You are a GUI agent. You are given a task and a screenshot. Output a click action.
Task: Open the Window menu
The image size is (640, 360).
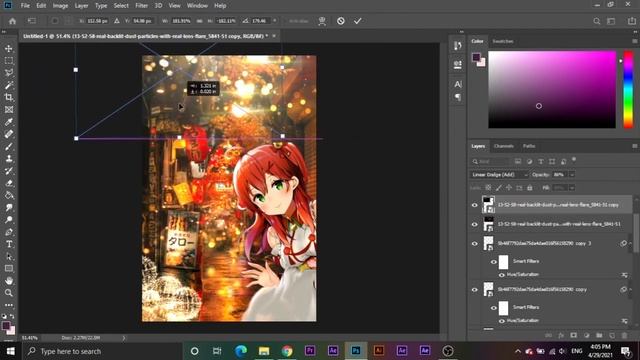pos(197,6)
